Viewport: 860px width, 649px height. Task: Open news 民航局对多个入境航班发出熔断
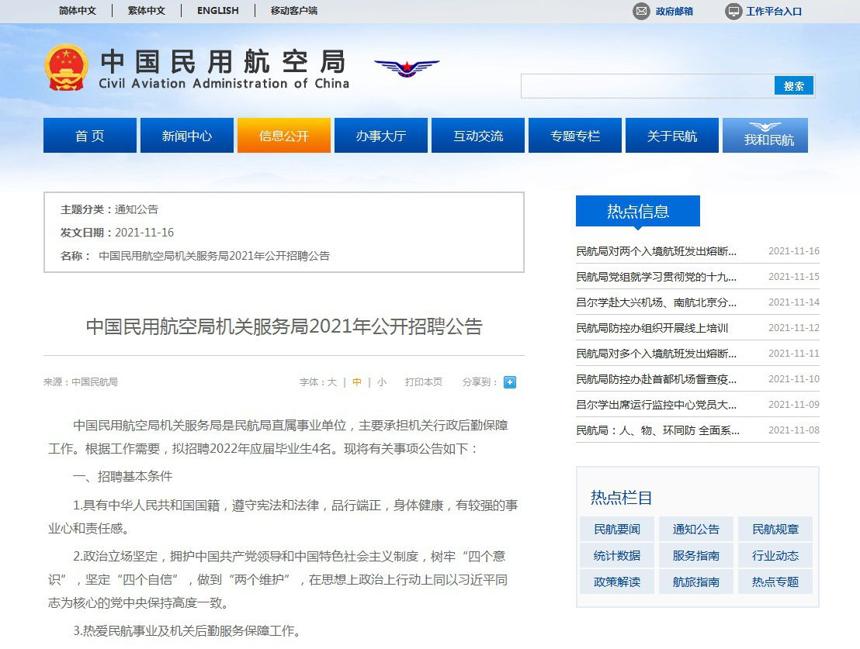click(656, 353)
